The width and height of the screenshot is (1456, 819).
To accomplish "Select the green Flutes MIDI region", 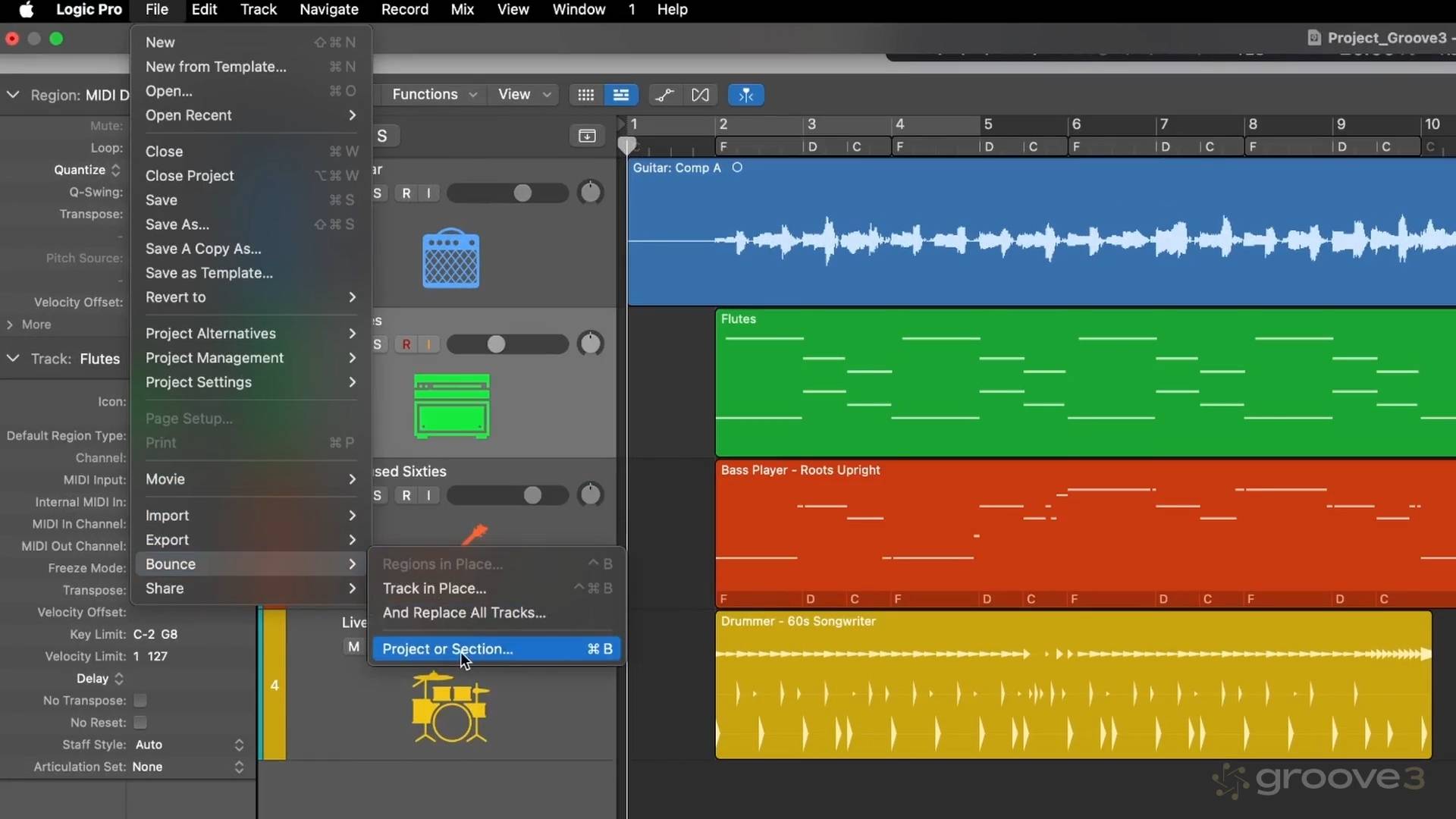I will [x=1086, y=383].
